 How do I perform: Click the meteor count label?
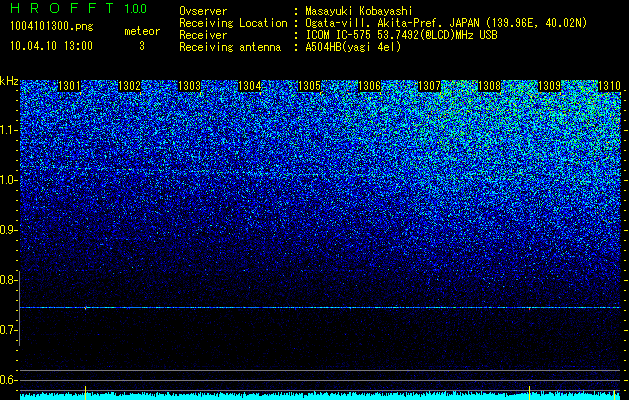[x=142, y=31]
